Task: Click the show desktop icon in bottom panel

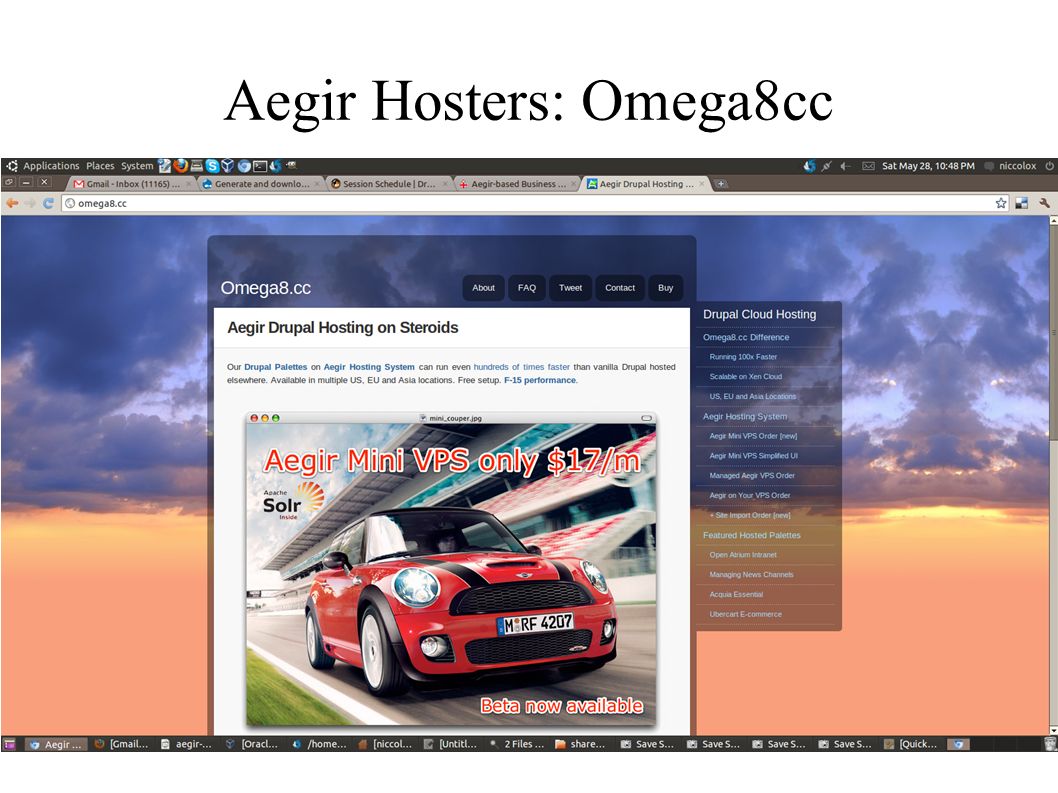Action: 9,744
